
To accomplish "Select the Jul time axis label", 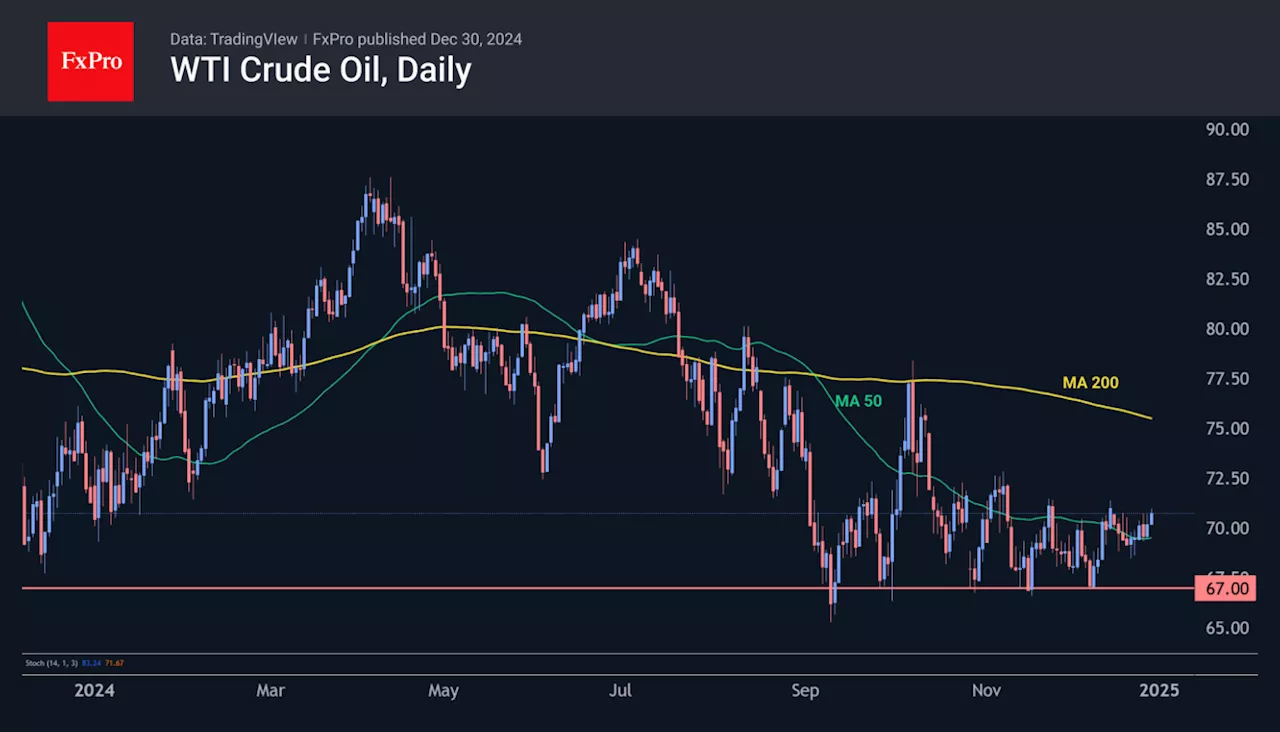I will point(621,690).
